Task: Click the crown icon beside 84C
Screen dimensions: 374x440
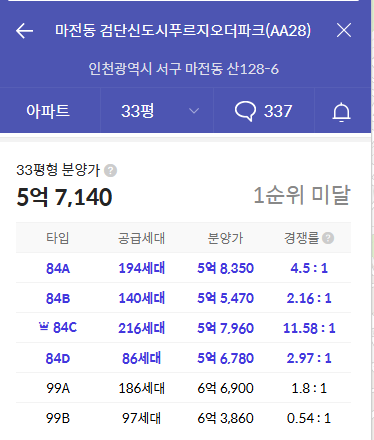Action: 44,327
